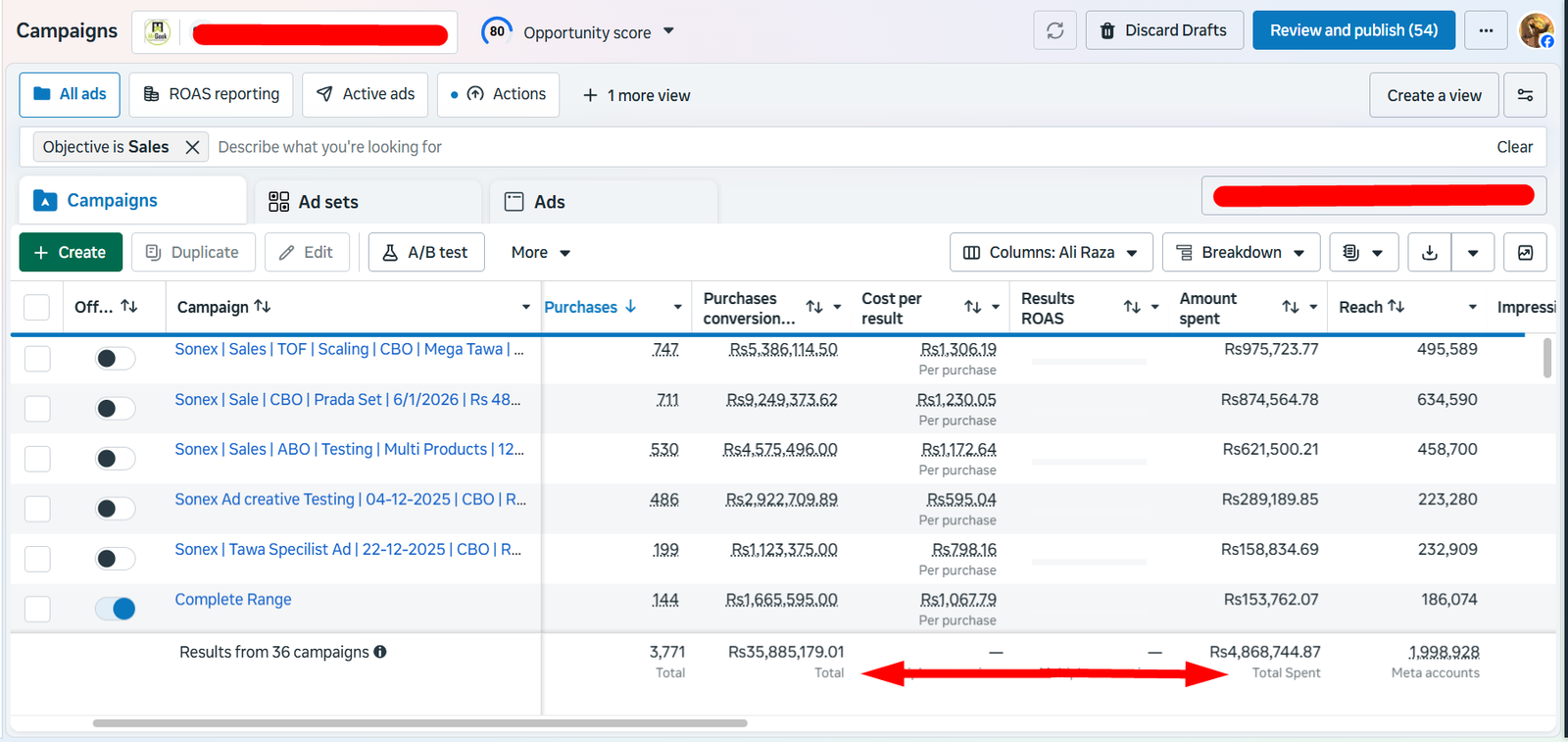Open the Complete Range campaign link

pos(233,600)
